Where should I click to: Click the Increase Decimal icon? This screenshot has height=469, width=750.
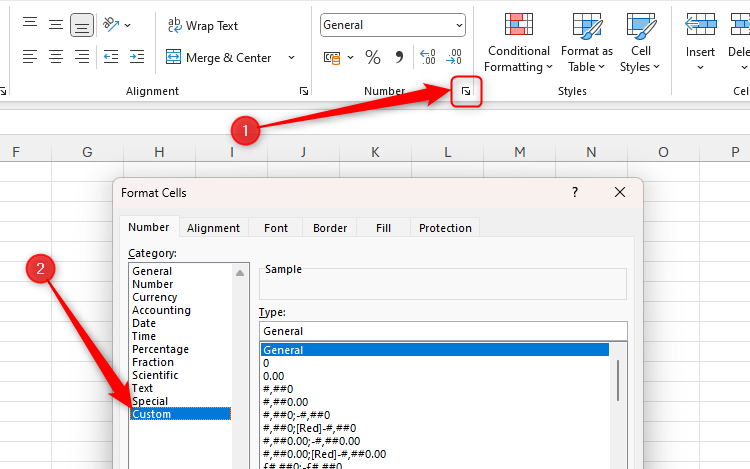(x=427, y=58)
